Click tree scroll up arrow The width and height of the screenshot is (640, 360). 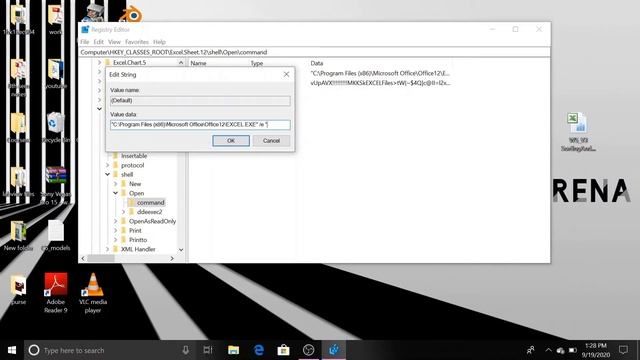(181, 63)
